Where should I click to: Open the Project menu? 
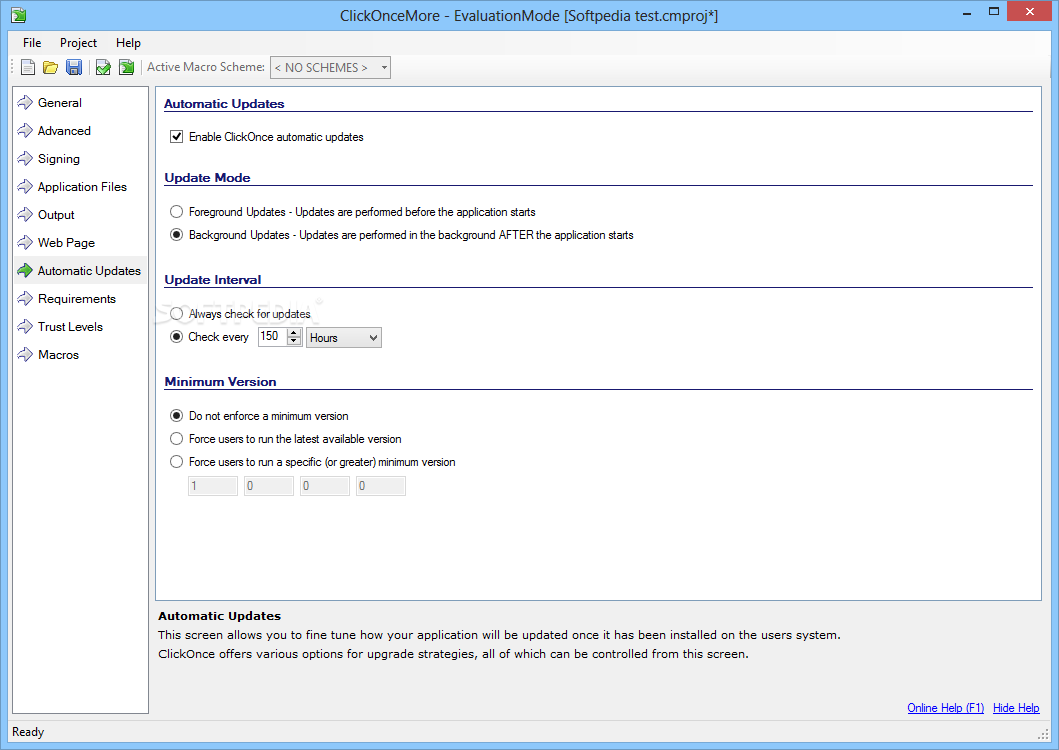[78, 43]
